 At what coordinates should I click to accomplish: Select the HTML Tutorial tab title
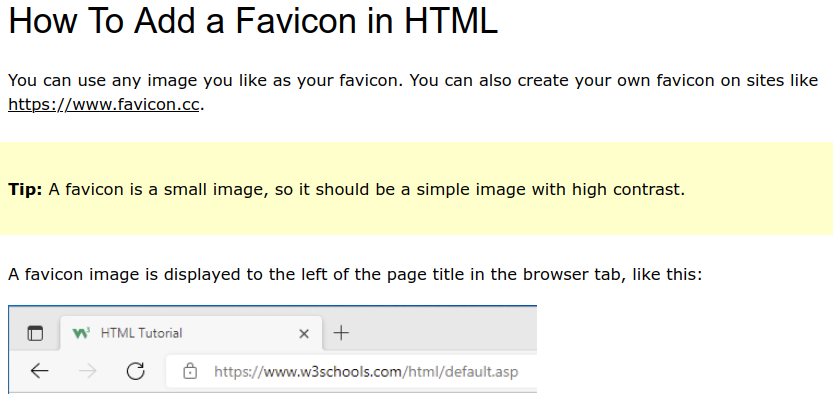(x=141, y=333)
